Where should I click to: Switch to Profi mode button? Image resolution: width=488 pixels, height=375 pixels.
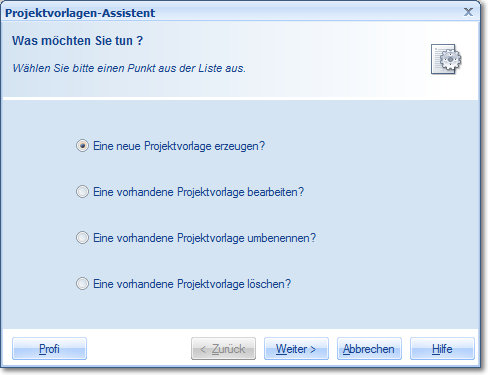pyautogui.click(x=49, y=349)
